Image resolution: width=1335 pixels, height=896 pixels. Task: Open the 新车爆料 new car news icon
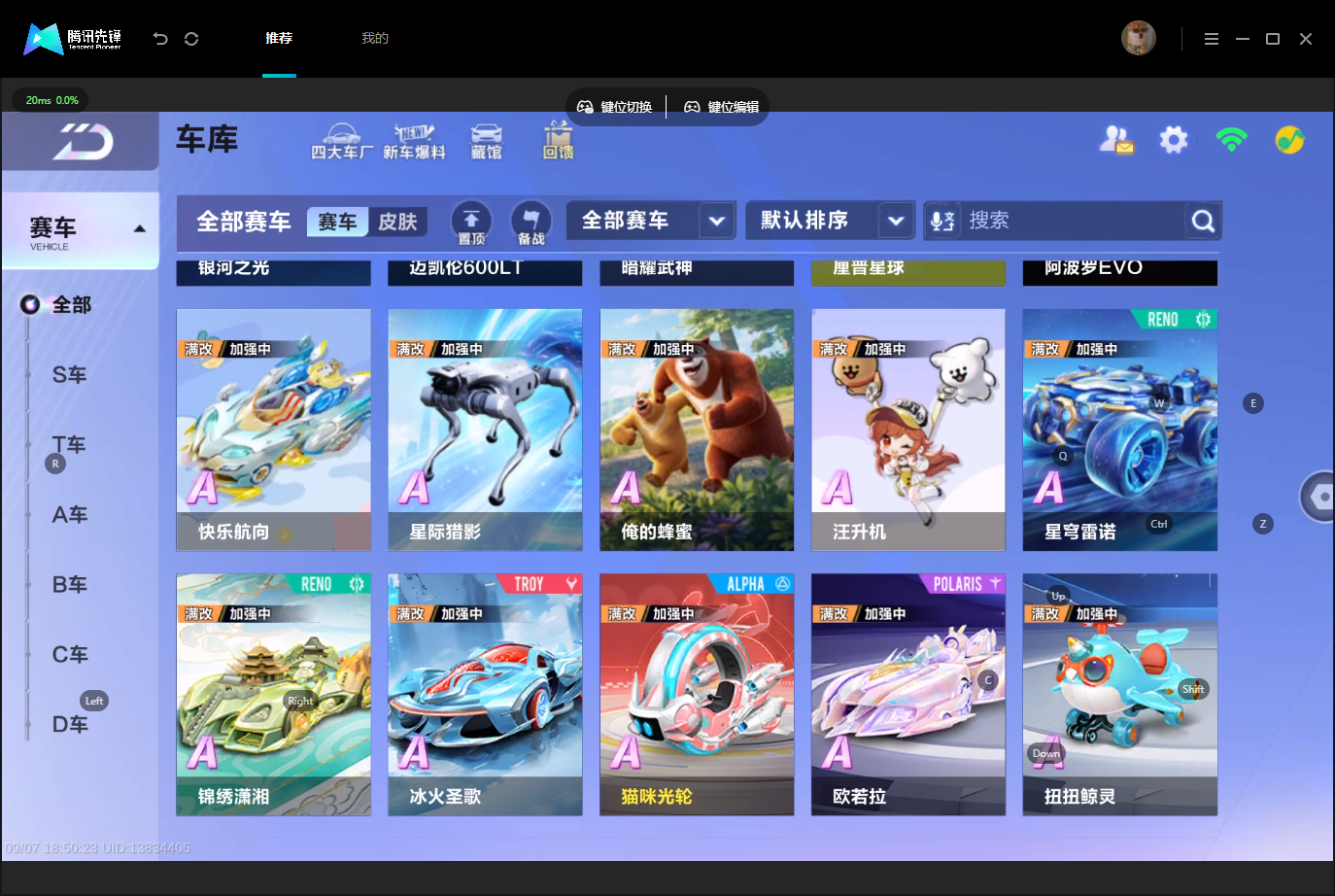pyautogui.click(x=414, y=141)
